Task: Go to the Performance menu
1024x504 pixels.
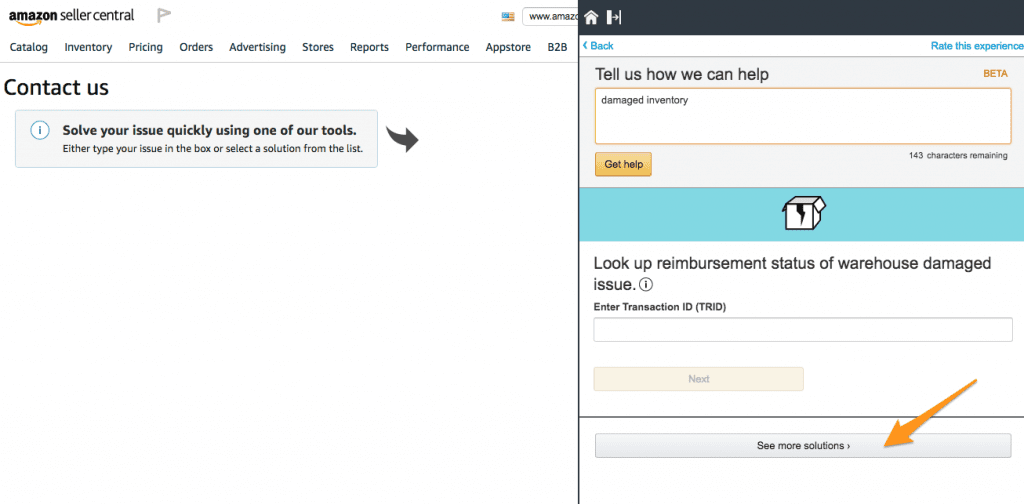Action: click(437, 47)
